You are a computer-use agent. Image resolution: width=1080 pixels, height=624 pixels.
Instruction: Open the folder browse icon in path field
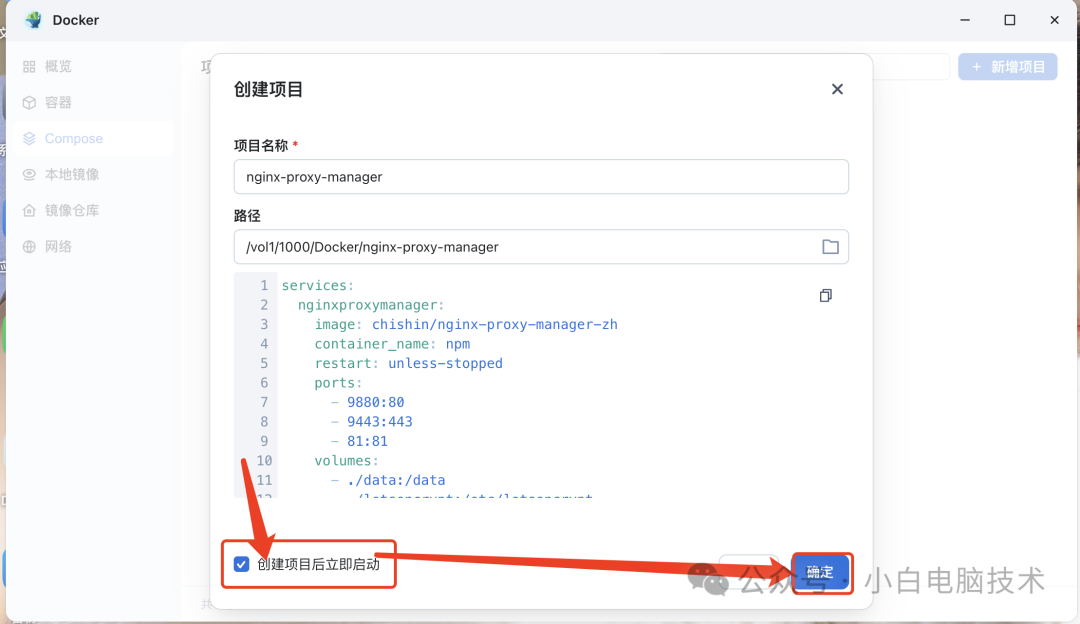pos(830,247)
